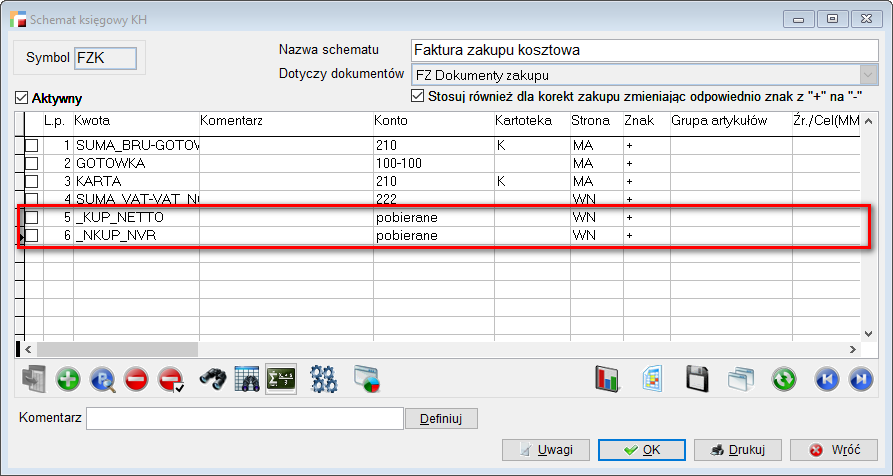
Task: Click the bar chart icon
Action: (x=607, y=378)
